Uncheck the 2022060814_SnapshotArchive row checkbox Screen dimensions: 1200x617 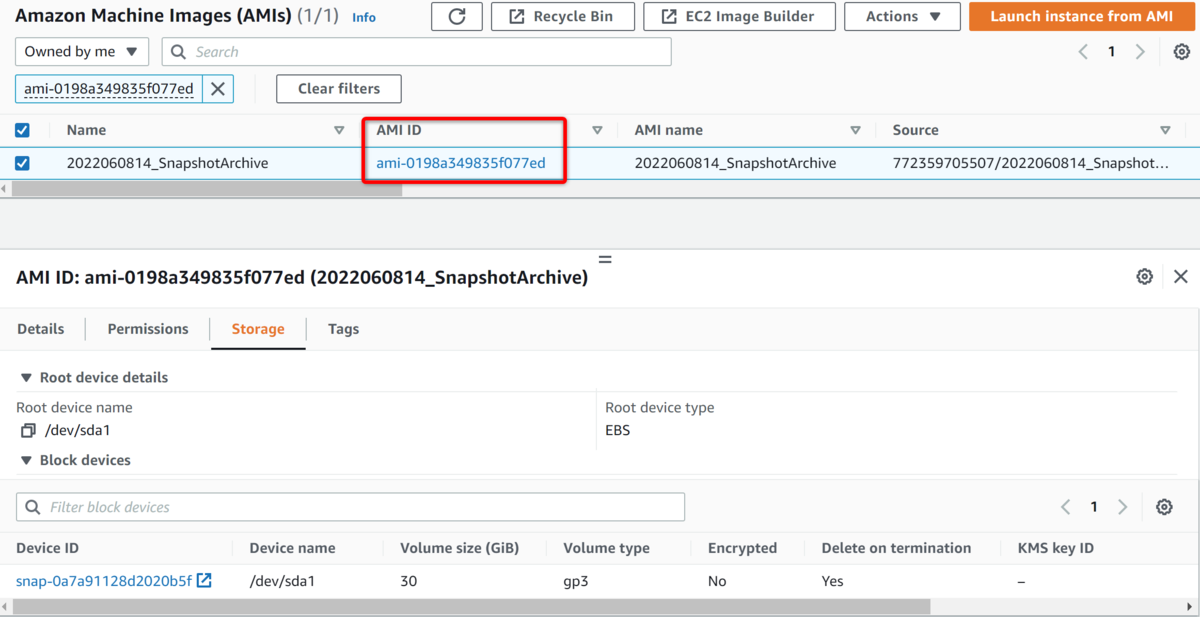click(x=22, y=163)
